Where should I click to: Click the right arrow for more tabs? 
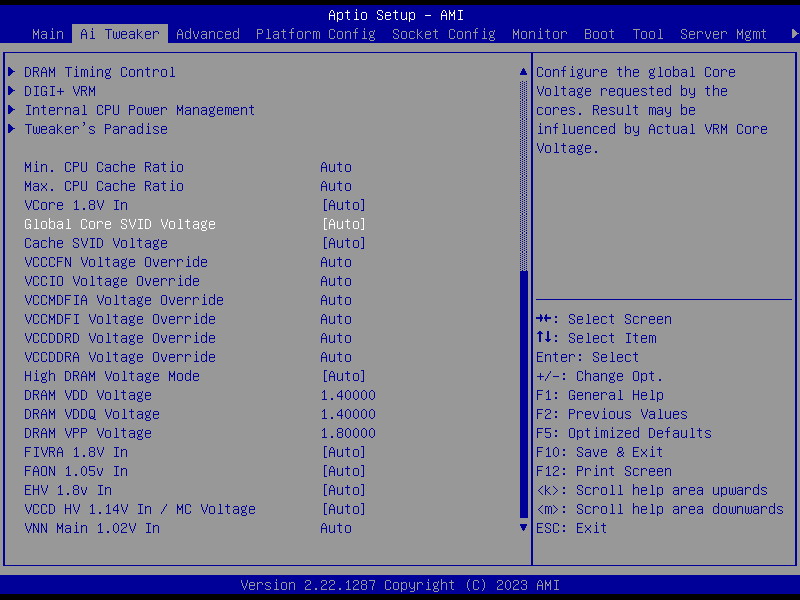tap(794, 34)
